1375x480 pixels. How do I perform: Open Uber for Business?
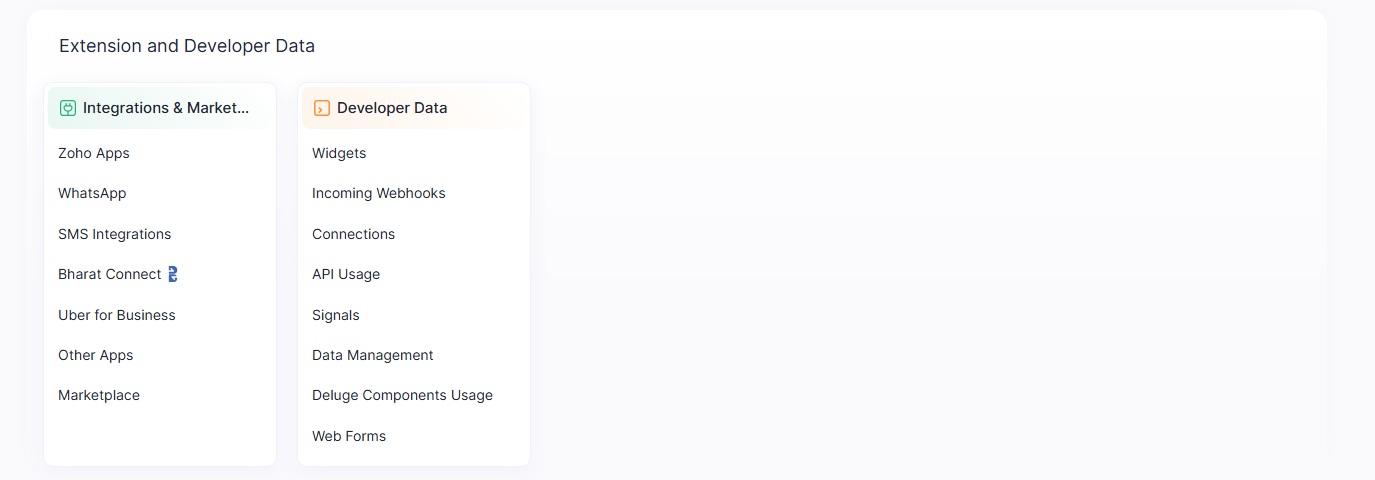coord(116,315)
